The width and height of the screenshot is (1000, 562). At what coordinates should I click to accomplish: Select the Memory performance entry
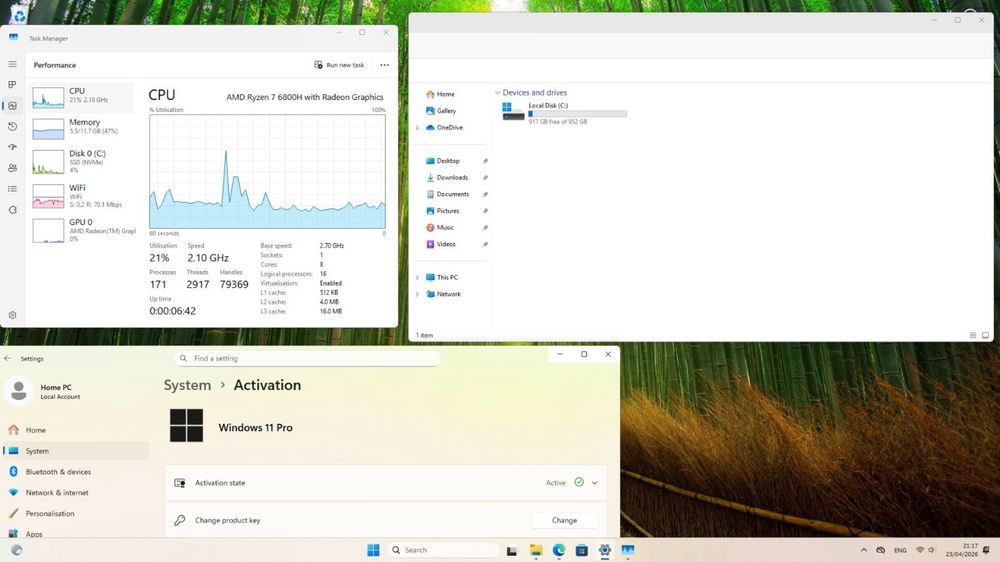(82, 128)
